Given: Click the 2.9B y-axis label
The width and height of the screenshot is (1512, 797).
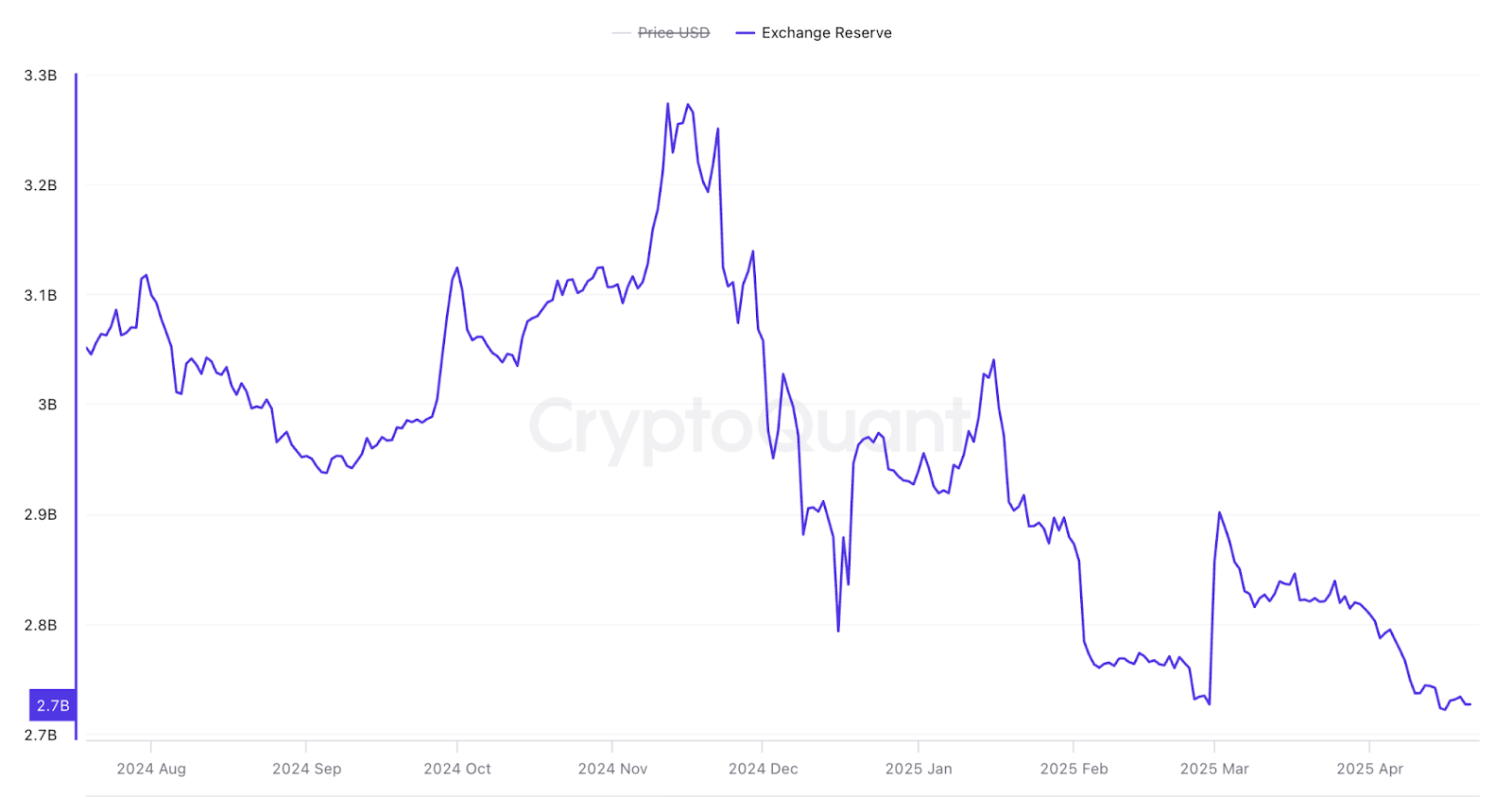Looking at the screenshot, I should [41, 514].
